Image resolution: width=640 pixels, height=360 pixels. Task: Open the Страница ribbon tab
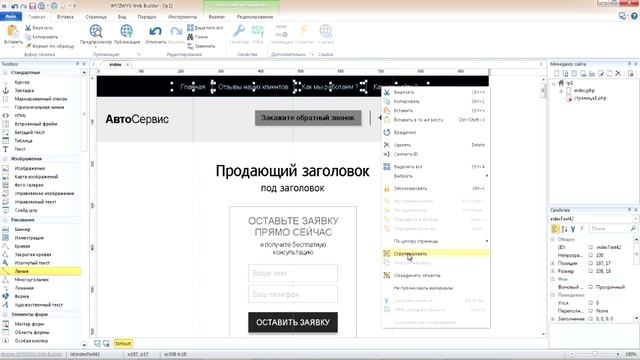96,17
